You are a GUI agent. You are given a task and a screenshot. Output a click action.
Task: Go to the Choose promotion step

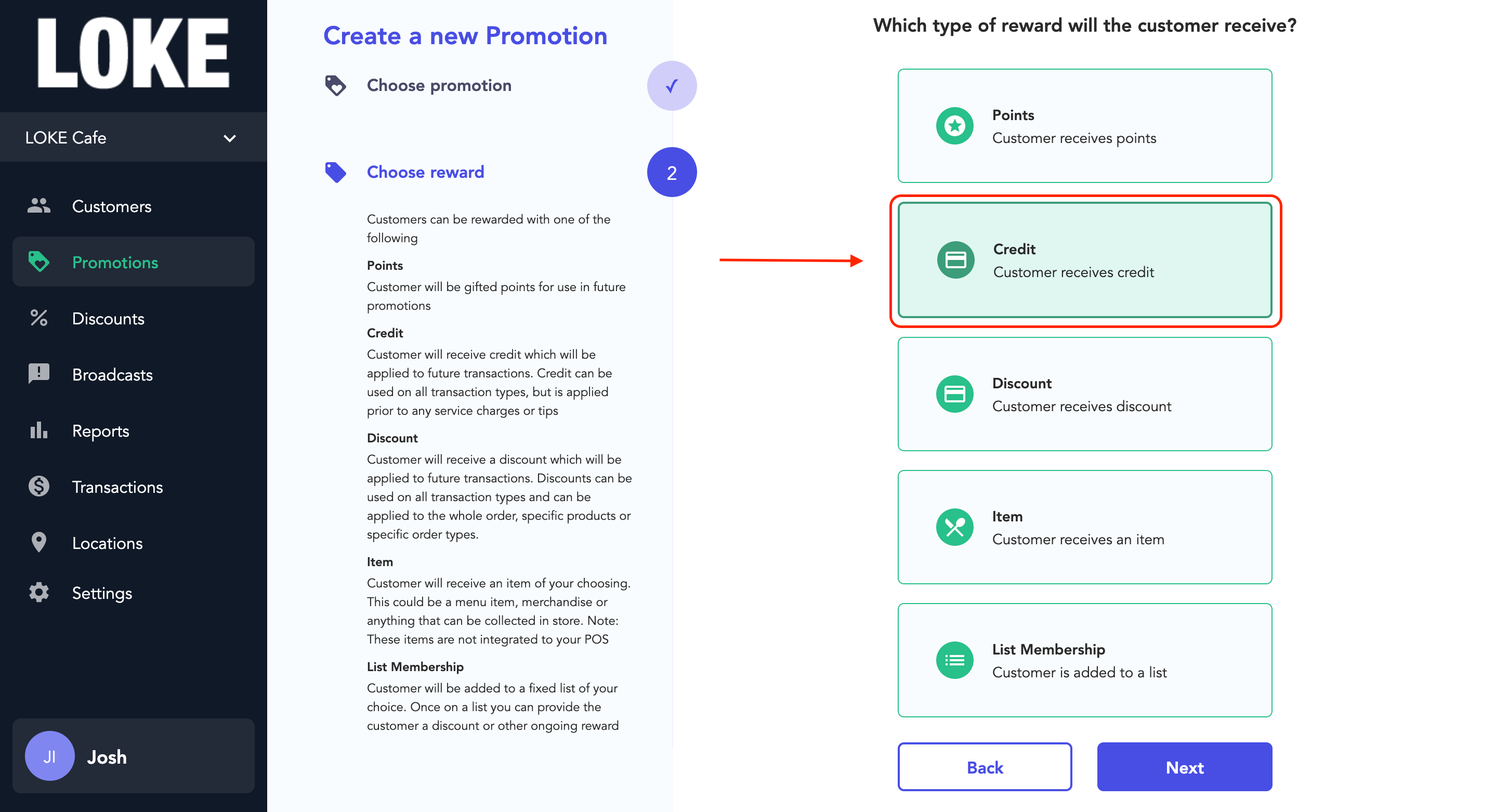click(439, 85)
